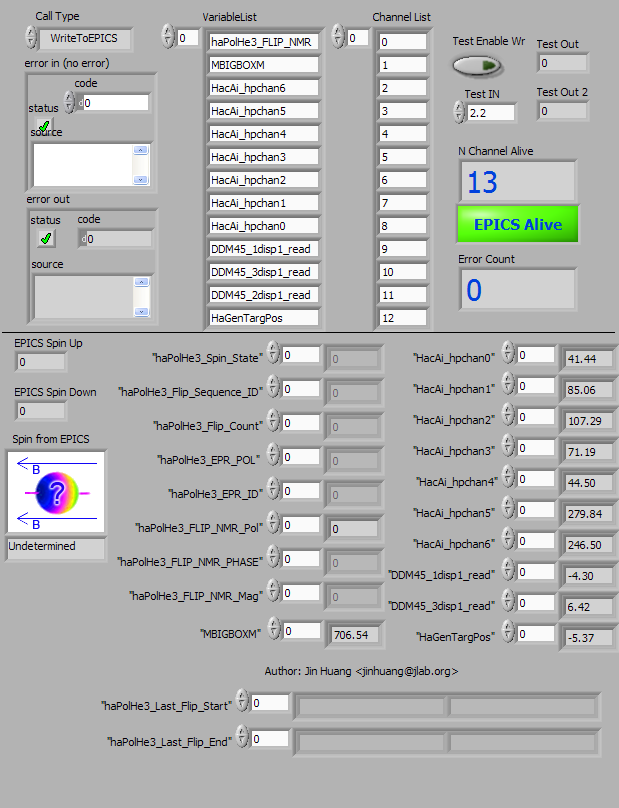This screenshot has height=808, width=619.
Task: Click error in source scrollbar up arrow
Action: click(140, 150)
